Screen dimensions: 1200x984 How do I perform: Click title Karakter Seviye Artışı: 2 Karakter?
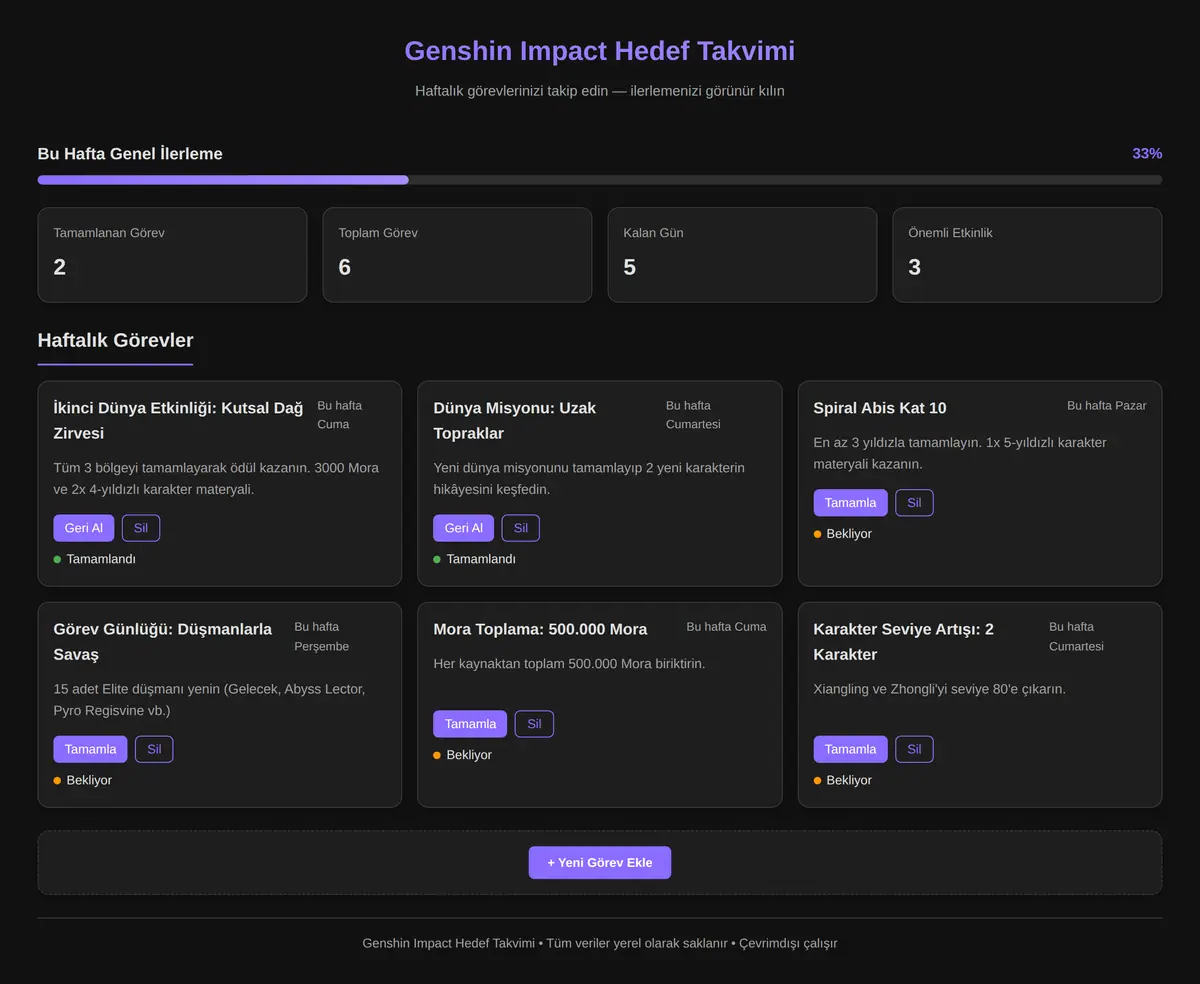click(904, 641)
